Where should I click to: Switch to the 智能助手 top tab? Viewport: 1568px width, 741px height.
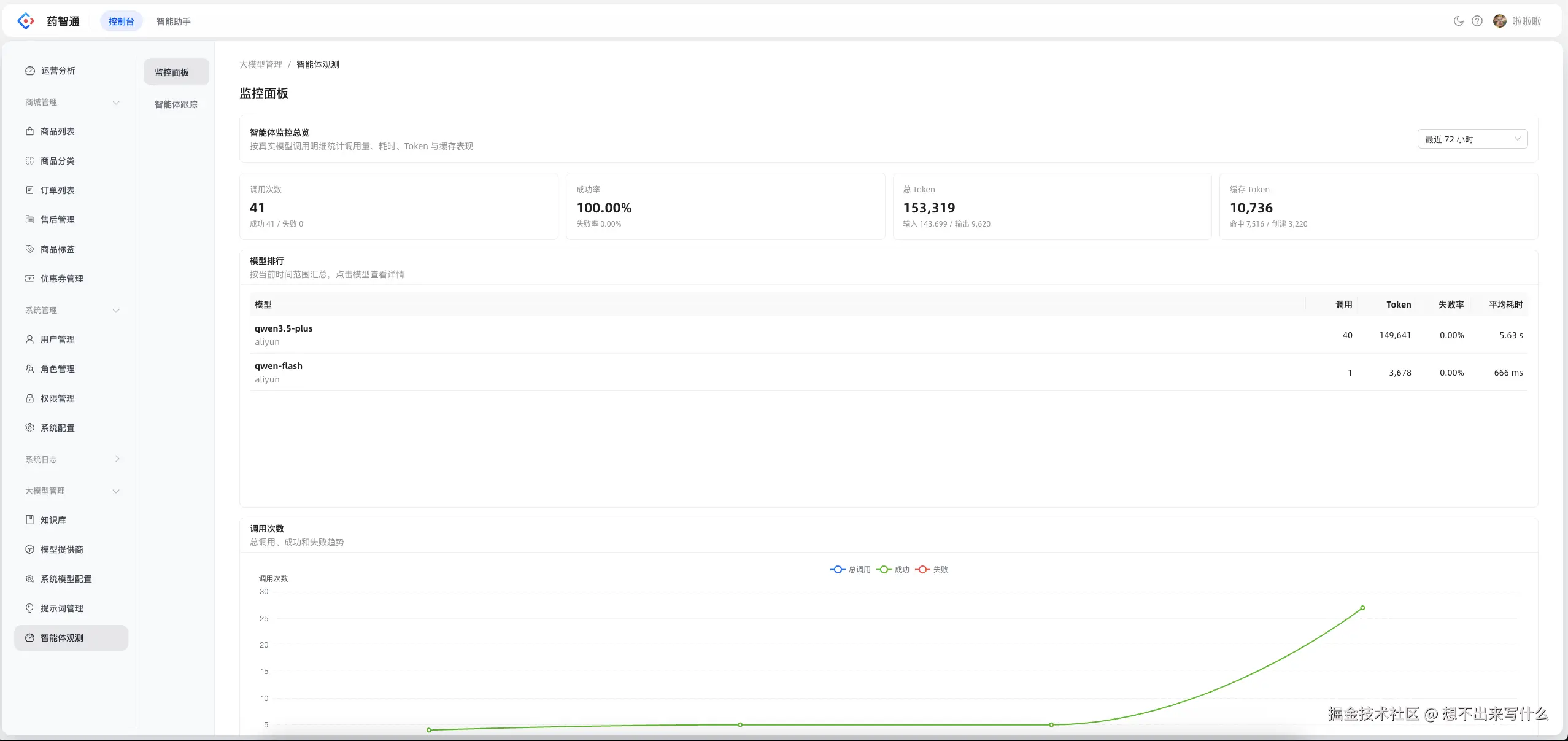(174, 21)
